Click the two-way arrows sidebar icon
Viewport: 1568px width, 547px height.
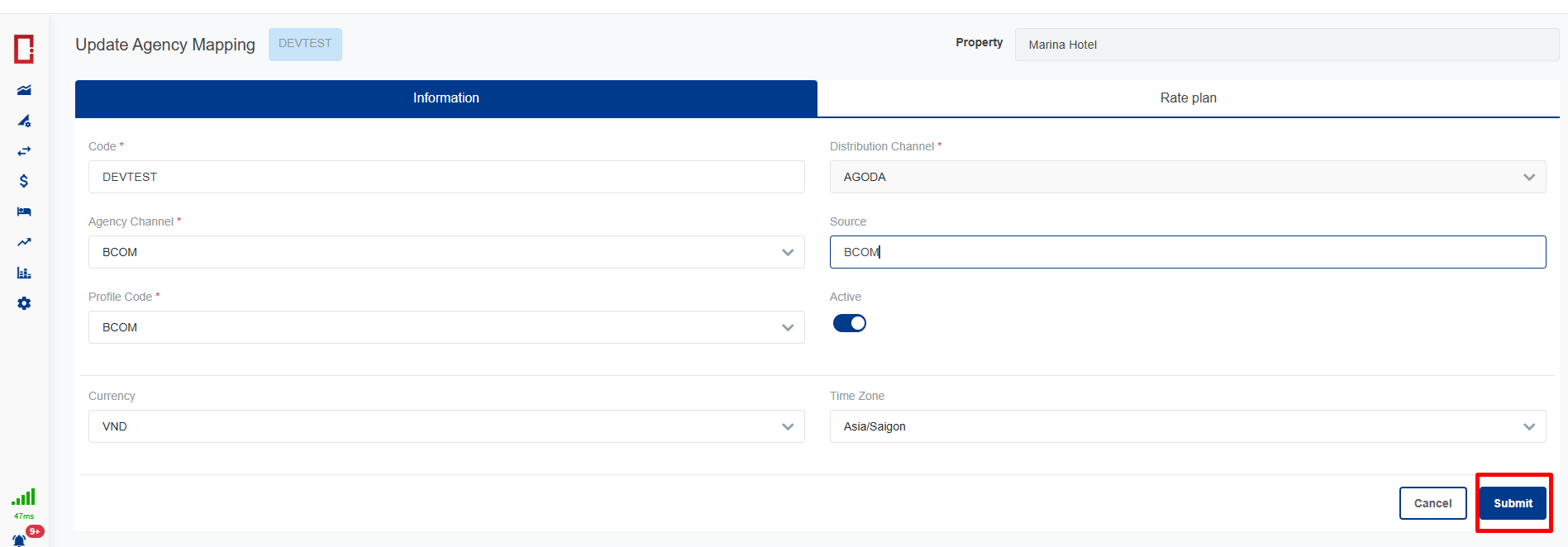pyautogui.click(x=24, y=151)
